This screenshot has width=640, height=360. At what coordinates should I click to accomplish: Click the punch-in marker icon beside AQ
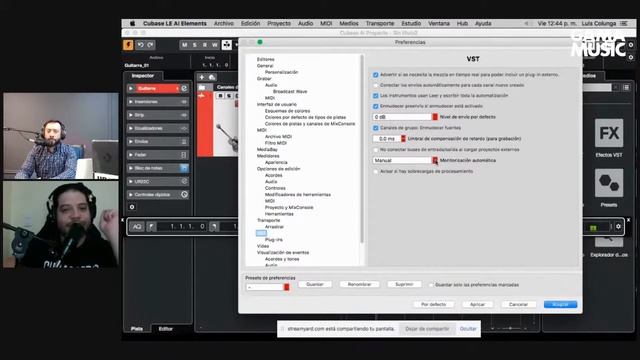click(151, 227)
